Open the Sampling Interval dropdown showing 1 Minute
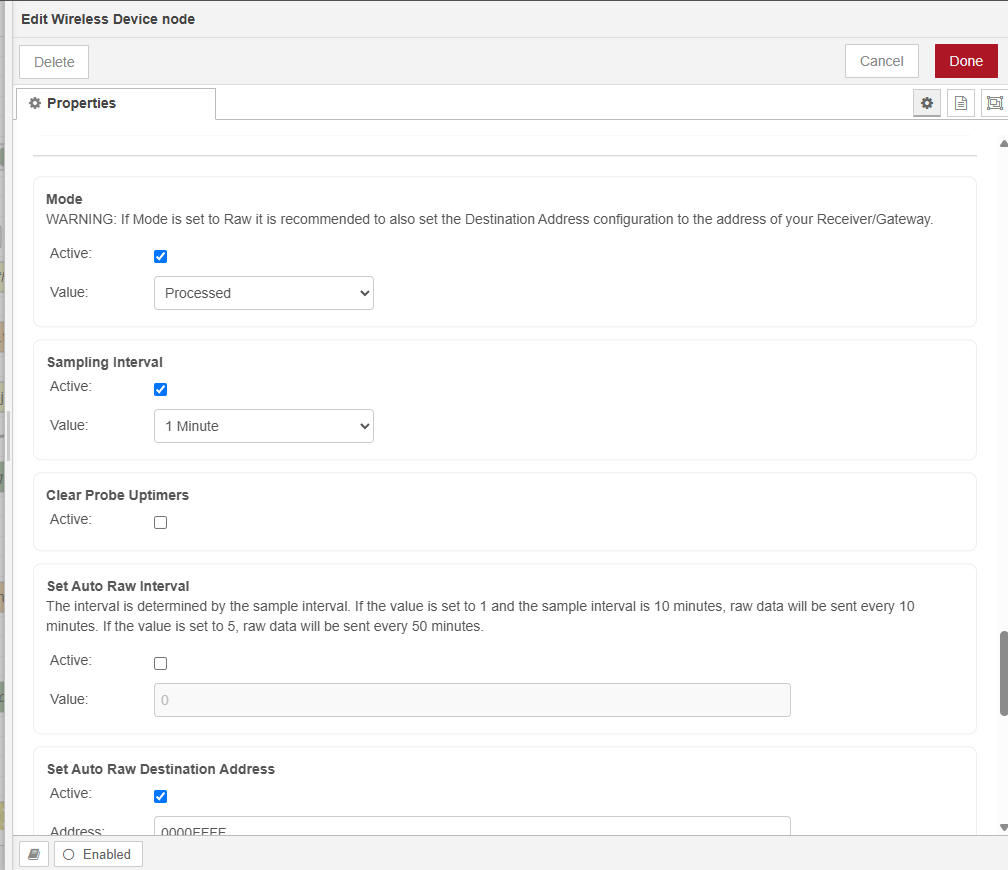 [x=264, y=426]
